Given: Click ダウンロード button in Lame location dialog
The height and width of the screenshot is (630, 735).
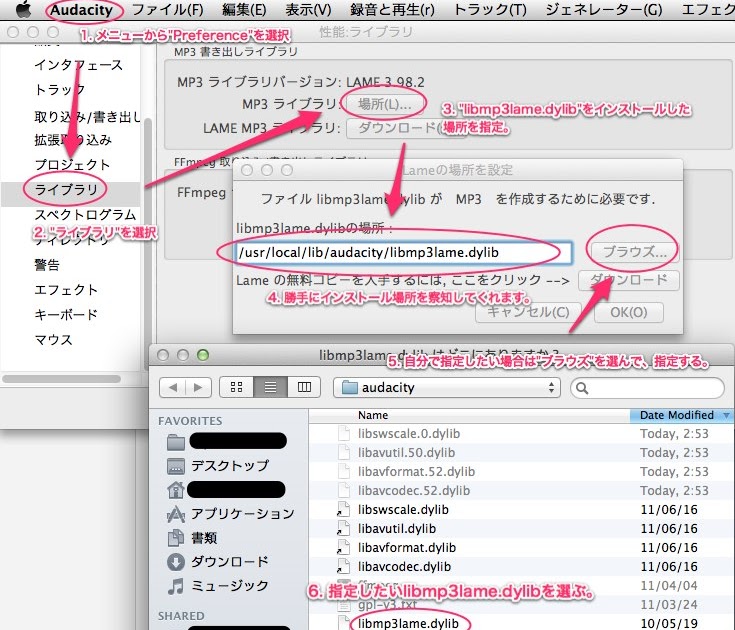Looking at the screenshot, I should pyautogui.click(x=629, y=280).
